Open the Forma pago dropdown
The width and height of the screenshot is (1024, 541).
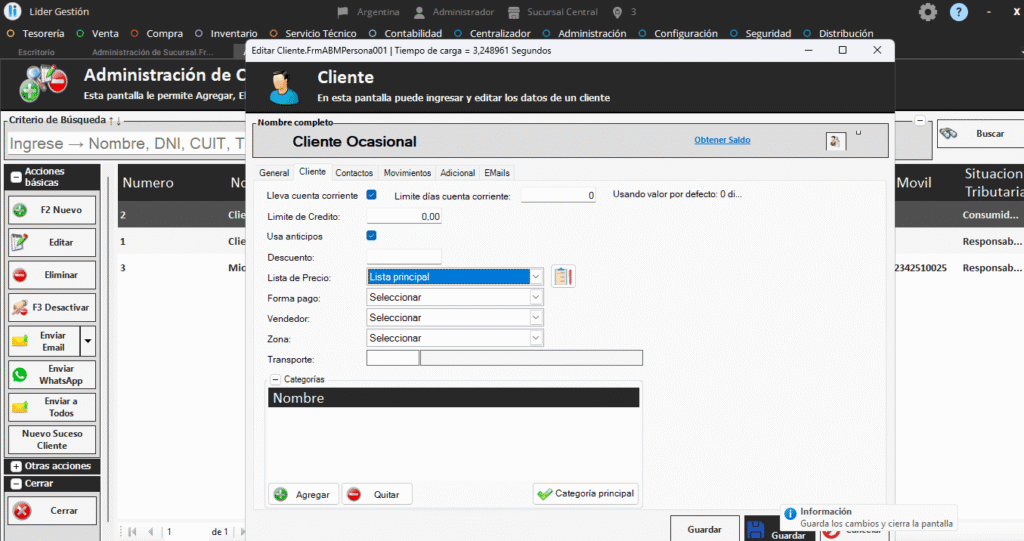536,297
